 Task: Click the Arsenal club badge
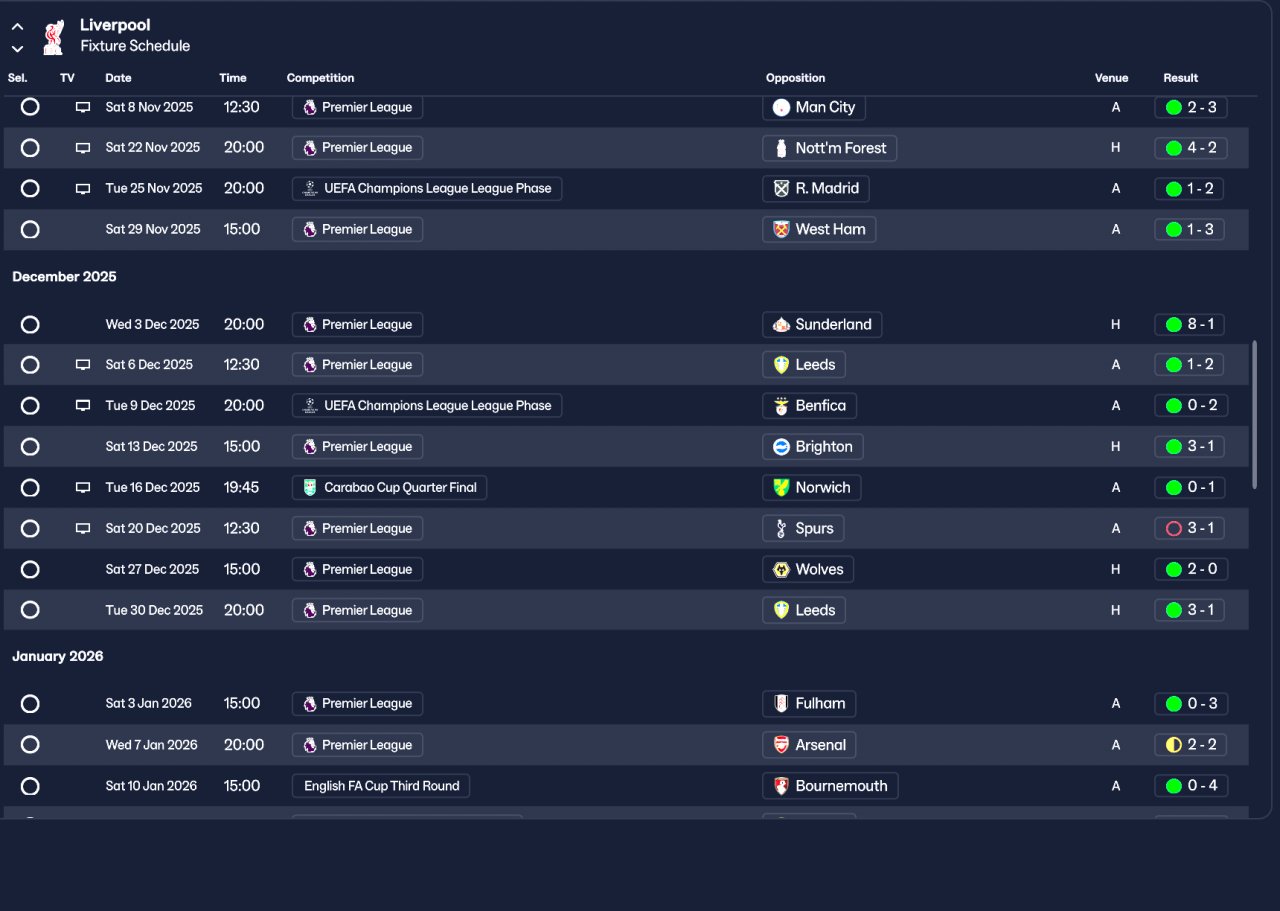coord(782,745)
